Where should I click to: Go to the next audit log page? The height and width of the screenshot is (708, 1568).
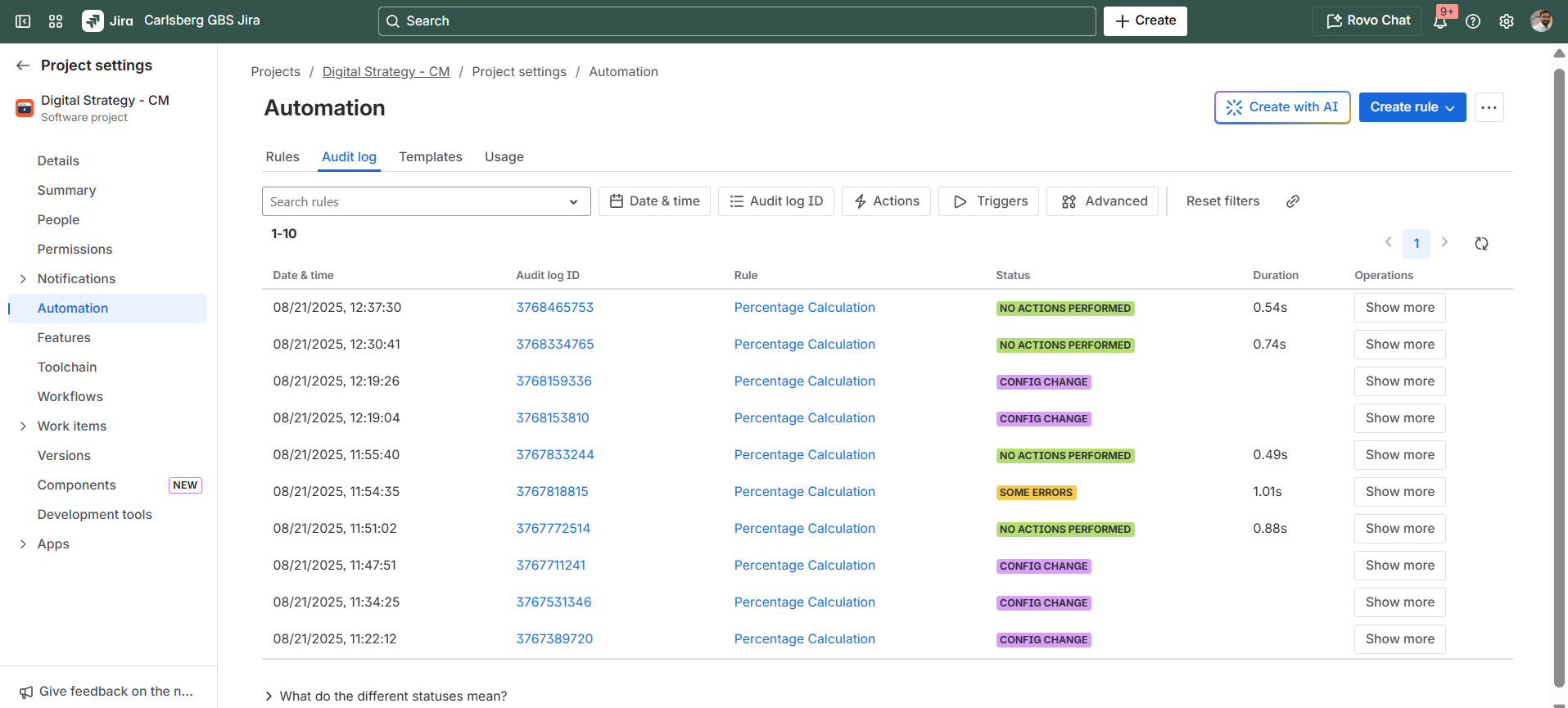[x=1444, y=242]
